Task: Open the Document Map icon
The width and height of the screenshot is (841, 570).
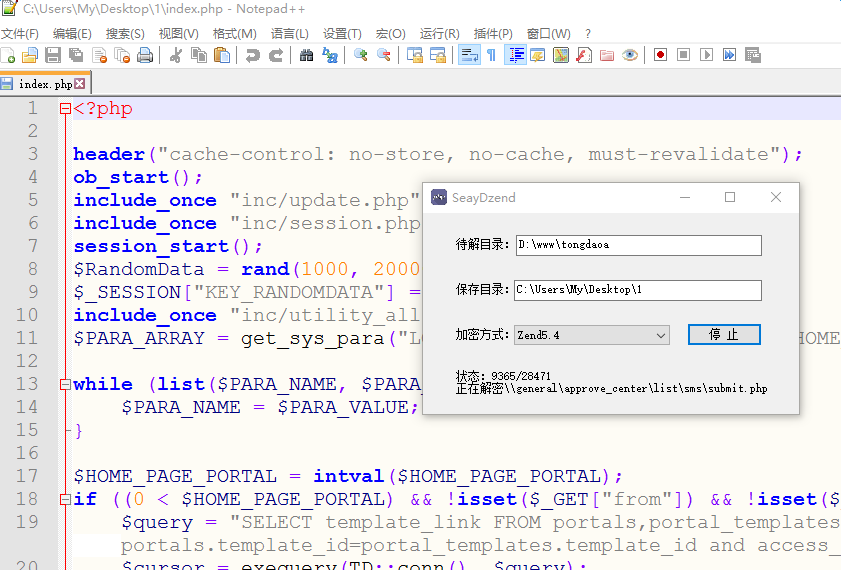Action: (x=561, y=55)
